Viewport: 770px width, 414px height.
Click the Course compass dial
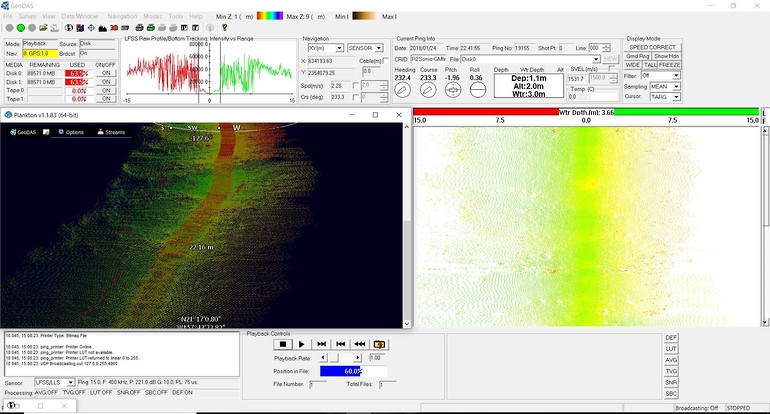[x=428, y=90]
